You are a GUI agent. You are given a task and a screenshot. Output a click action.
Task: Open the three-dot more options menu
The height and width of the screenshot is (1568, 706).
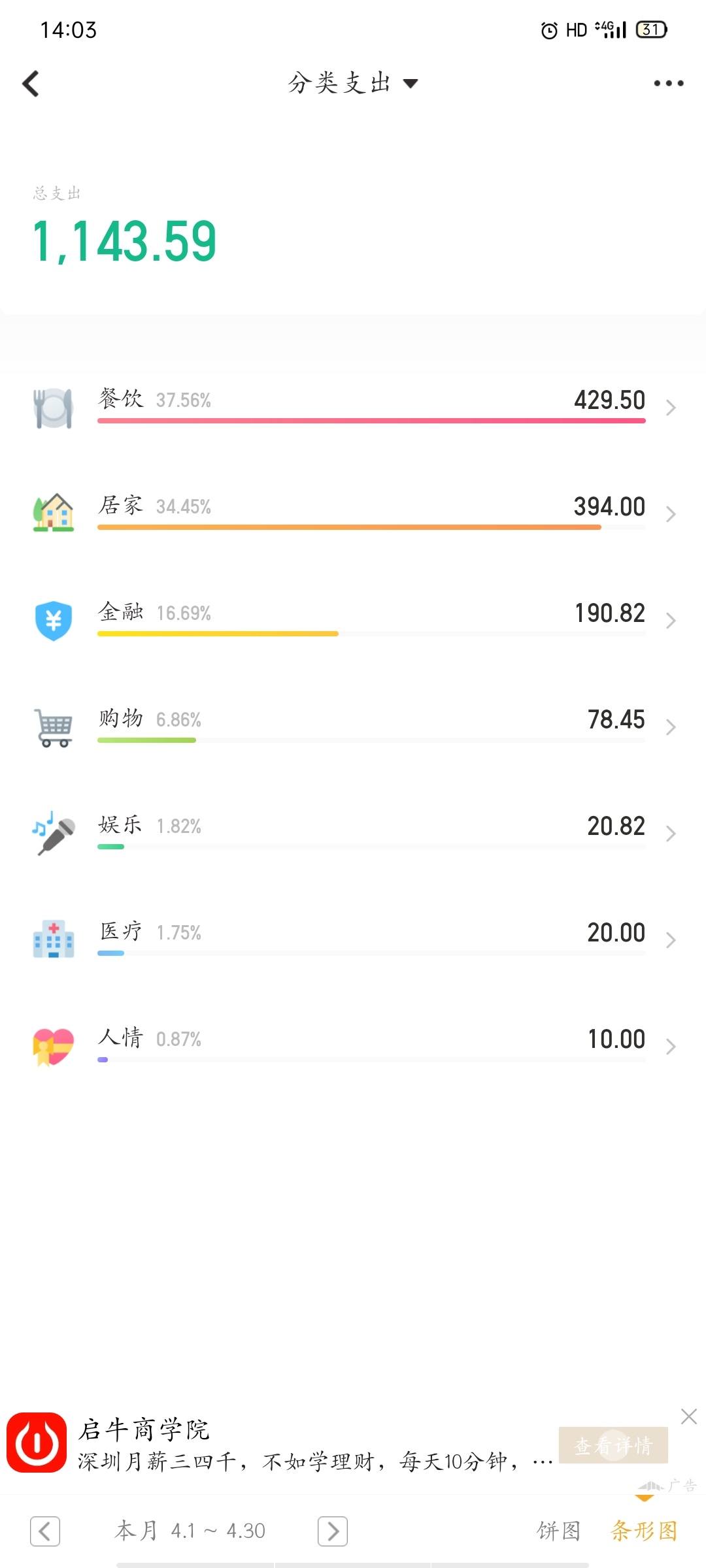point(669,84)
